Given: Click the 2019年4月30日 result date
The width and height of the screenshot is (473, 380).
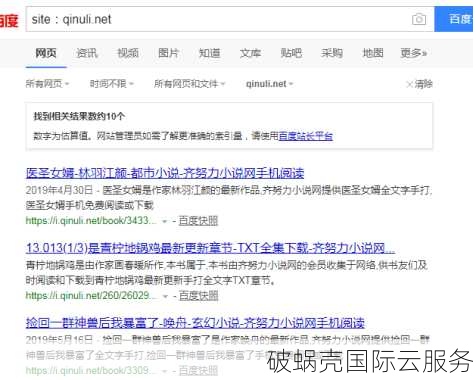Looking at the screenshot, I should (59, 190).
